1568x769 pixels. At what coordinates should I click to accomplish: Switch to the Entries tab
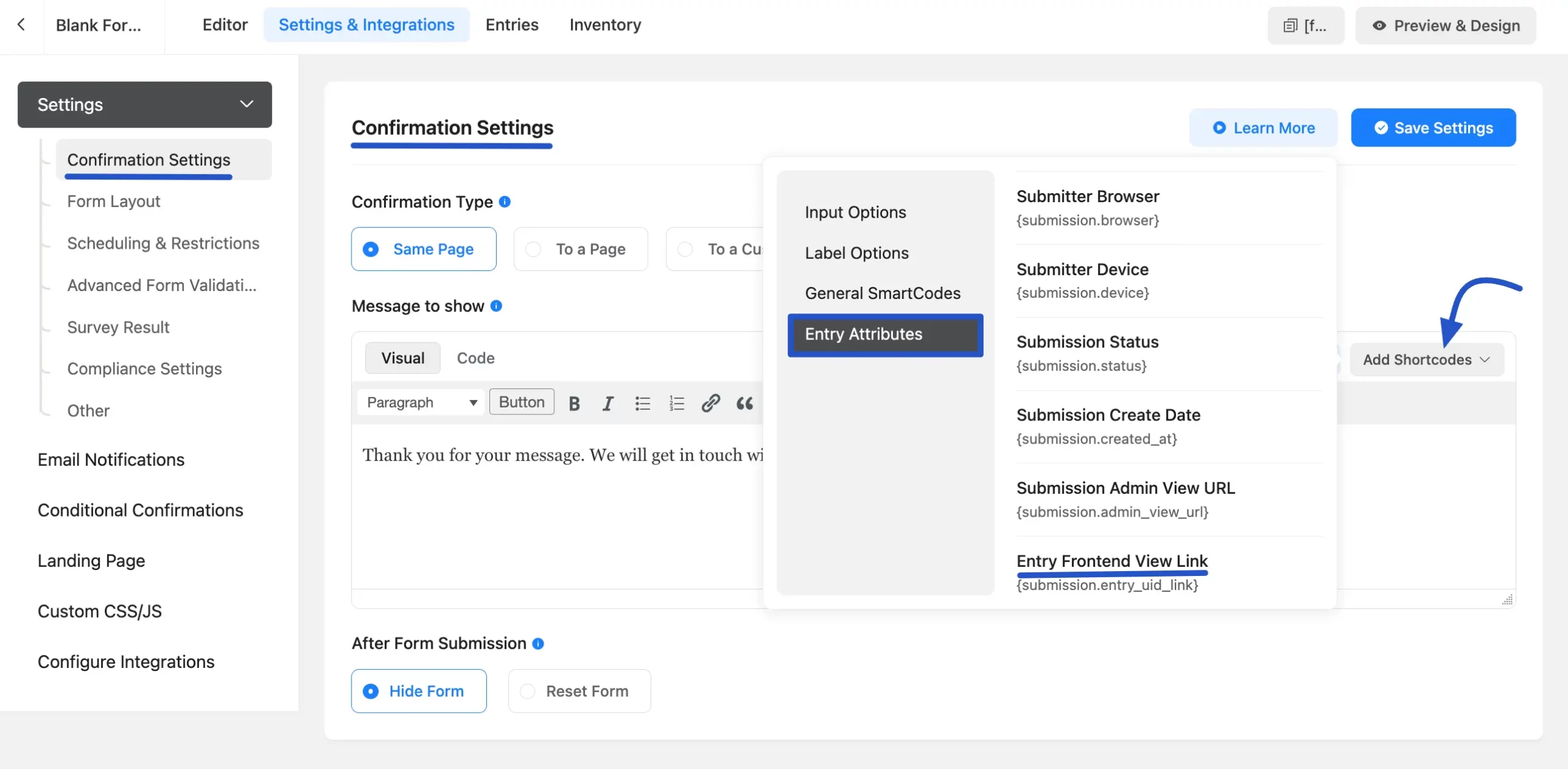(x=511, y=25)
